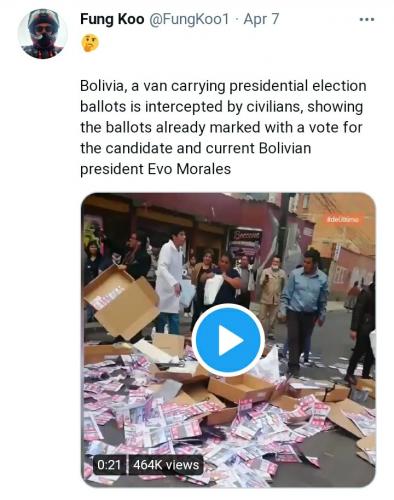Click the man in white coat

click(x=169, y=281)
